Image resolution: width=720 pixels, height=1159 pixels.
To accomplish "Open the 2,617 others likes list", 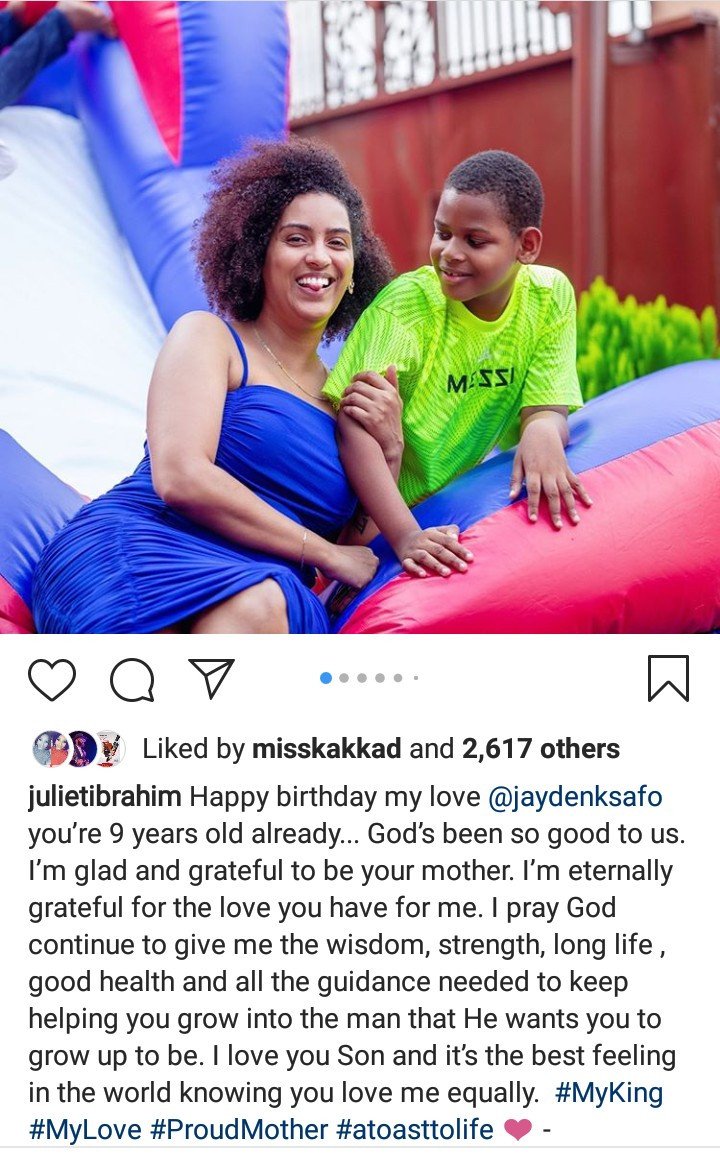I will [541, 749].
